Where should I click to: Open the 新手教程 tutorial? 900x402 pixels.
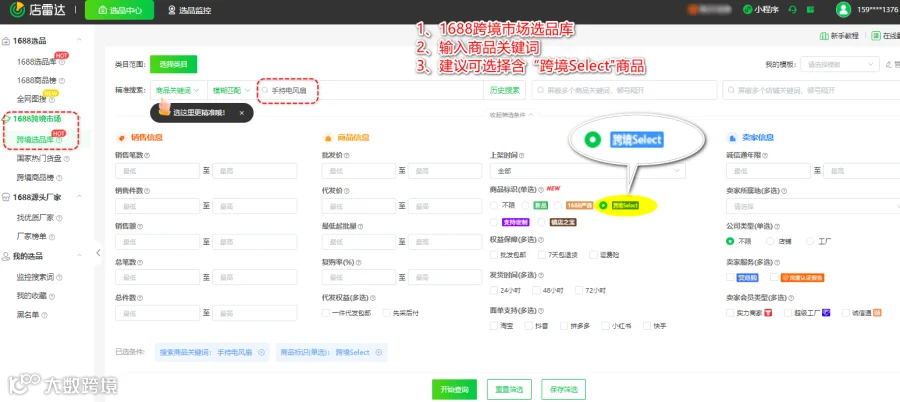coord(840,36)
